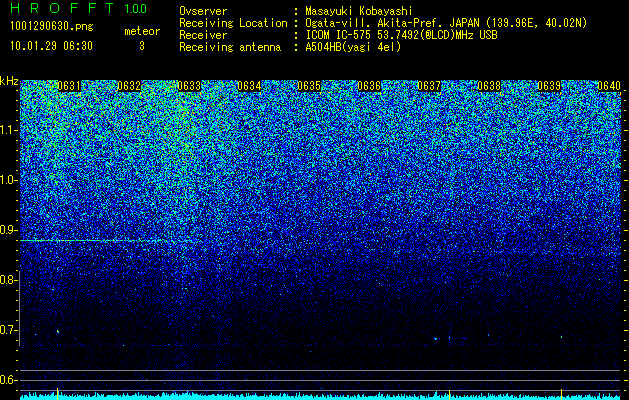Click the 0.7 frequency axis label
Viewport: 629px width, 400px height.
(x=9, y=330)
